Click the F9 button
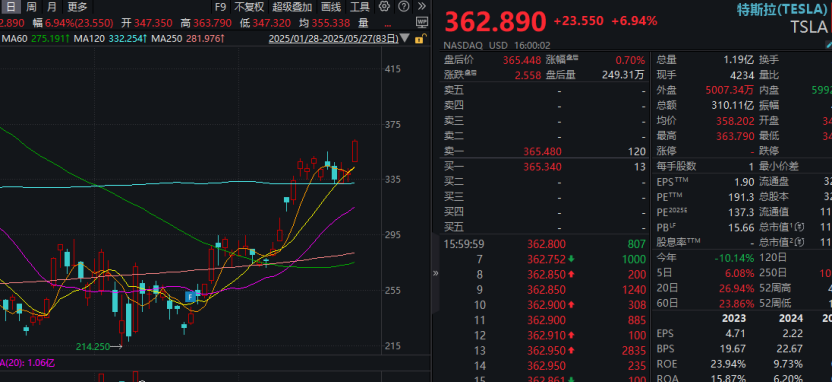This screenshot has height=382, width=832. point(220,7)
